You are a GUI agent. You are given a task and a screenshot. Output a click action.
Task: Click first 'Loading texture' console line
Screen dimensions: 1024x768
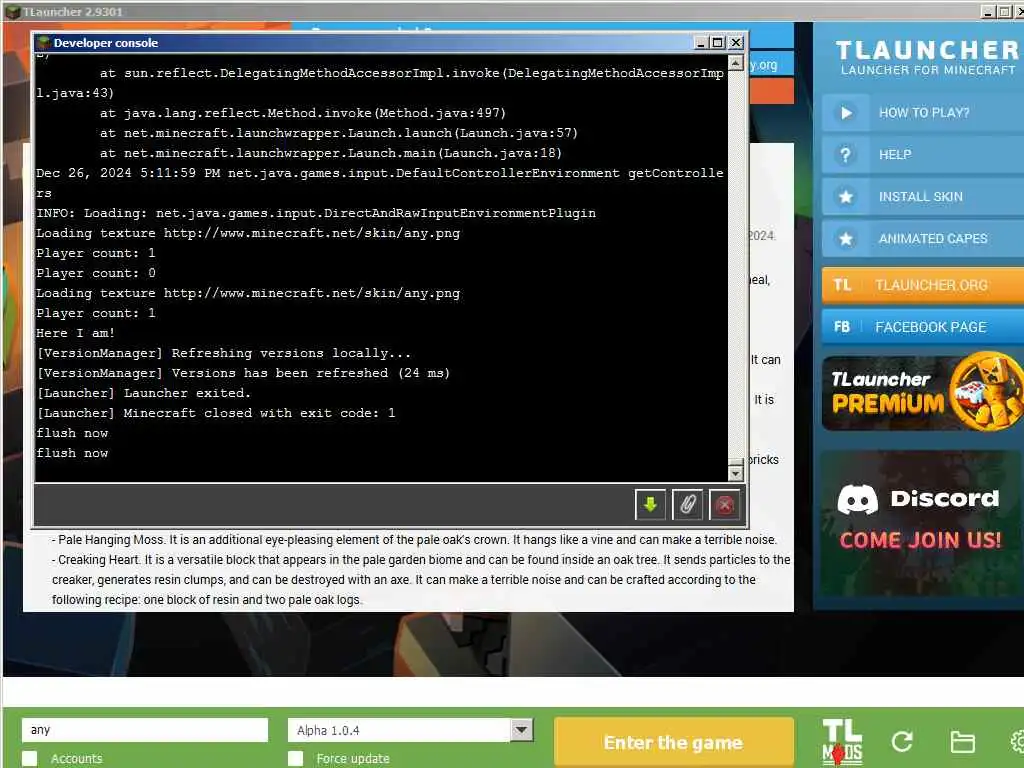coord(248,233)
